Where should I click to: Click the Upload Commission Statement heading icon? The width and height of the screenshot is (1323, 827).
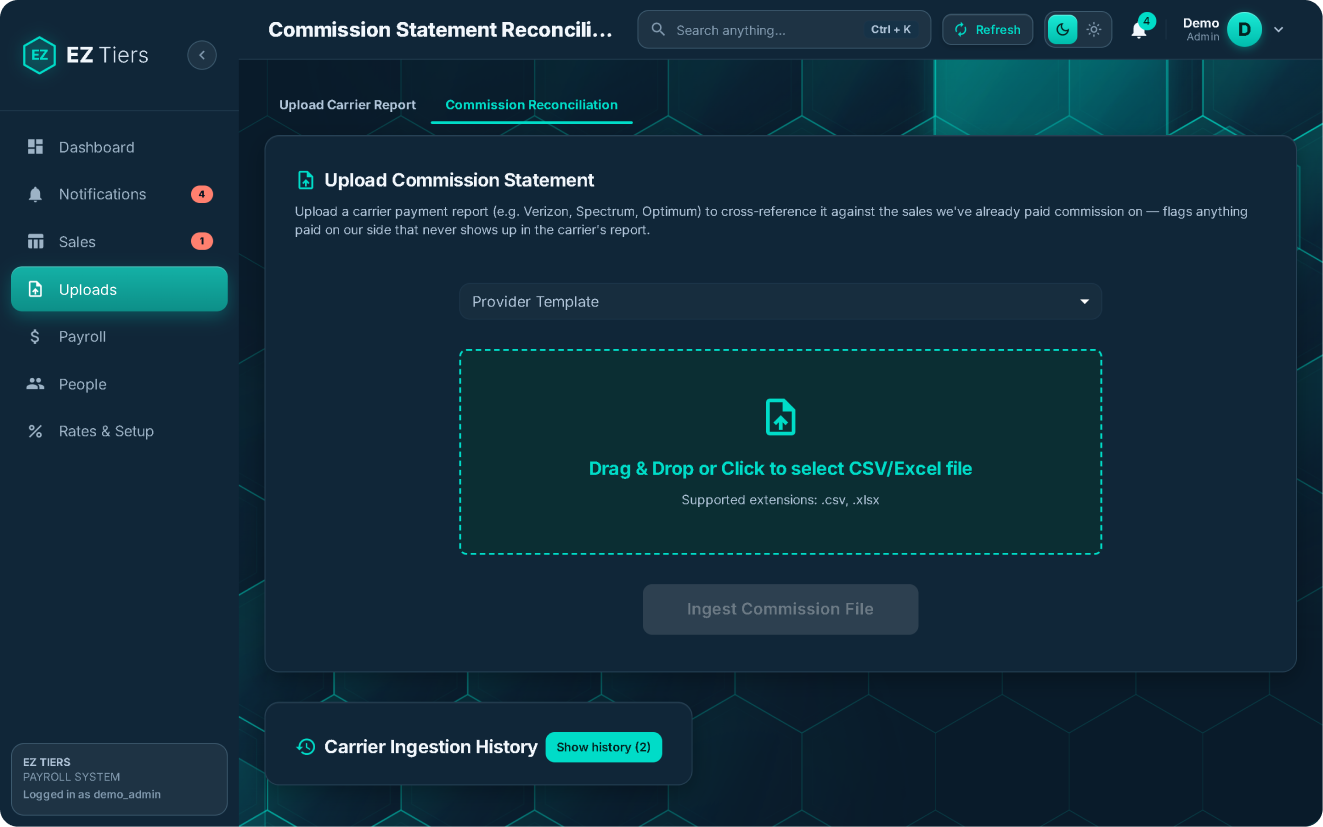(x=306, y=180)
